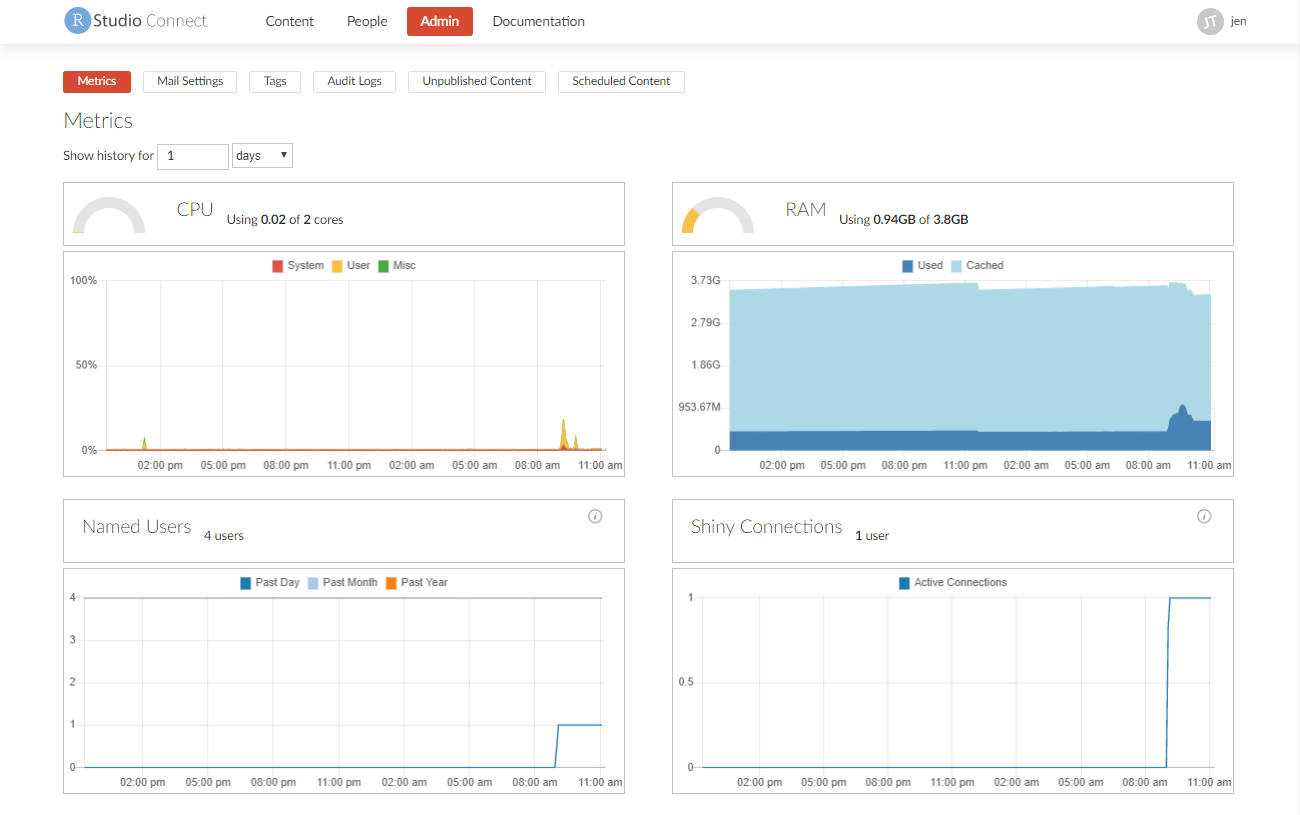Hide Cached series in RAM chart
Viewport: 1300px width, 815px height.
[x=976, y=266]
